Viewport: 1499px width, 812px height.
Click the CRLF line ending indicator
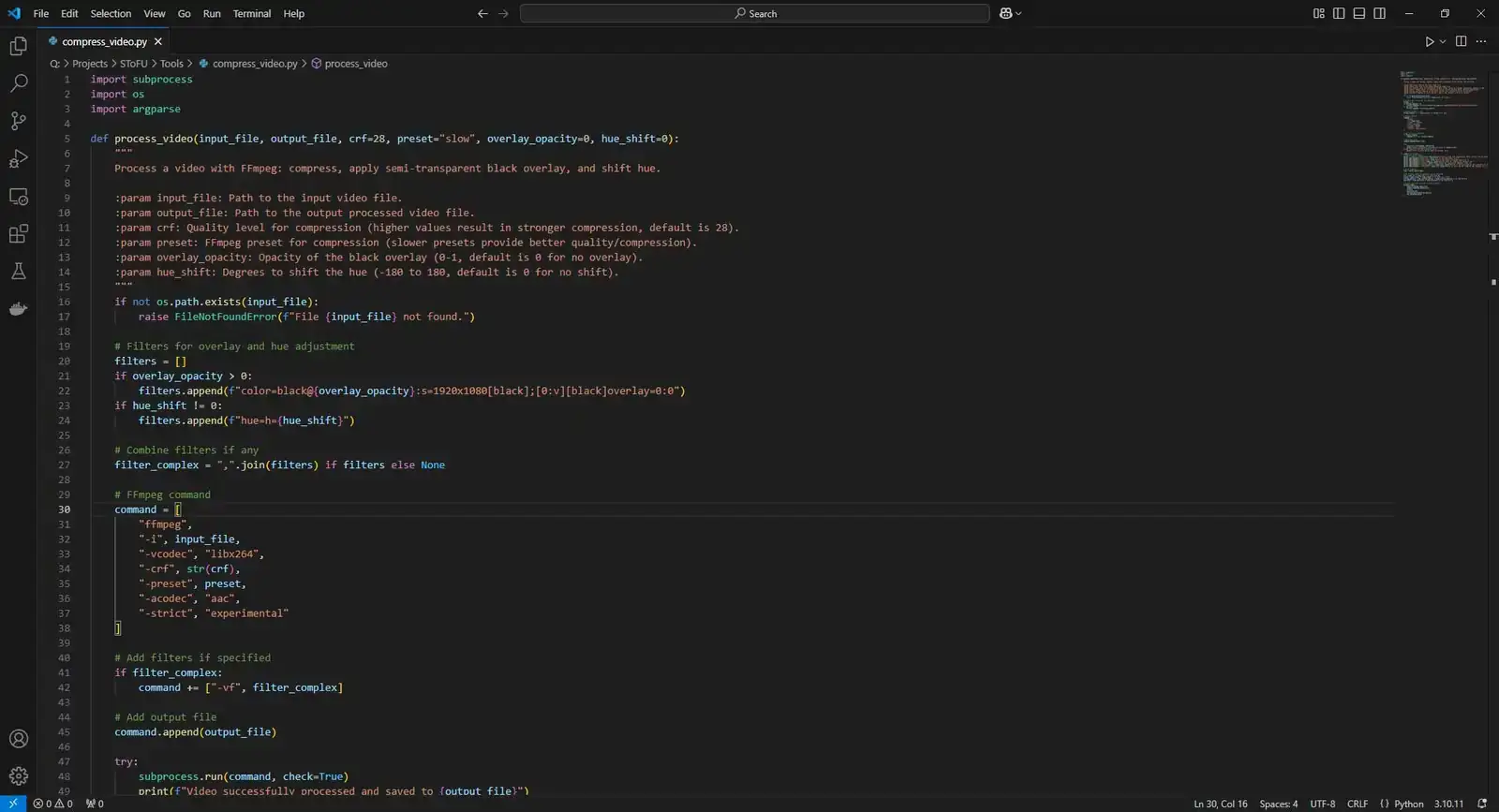click(x=1357, y=804)
